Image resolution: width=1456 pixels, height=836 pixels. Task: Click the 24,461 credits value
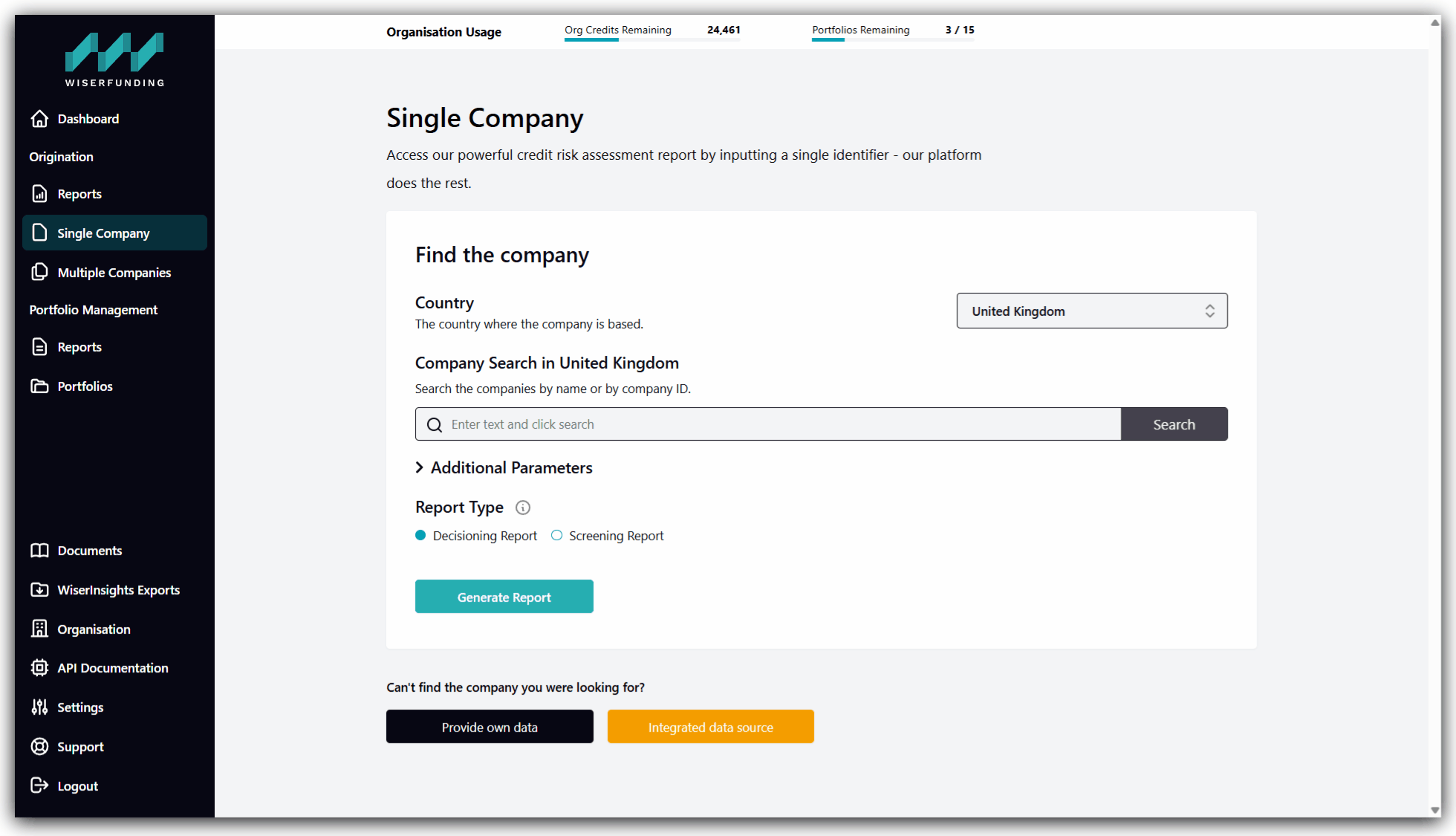point(724,30)
